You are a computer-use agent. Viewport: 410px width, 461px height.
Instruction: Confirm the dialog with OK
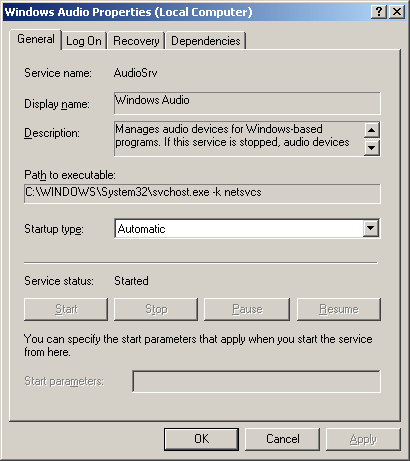pos(201,439)
